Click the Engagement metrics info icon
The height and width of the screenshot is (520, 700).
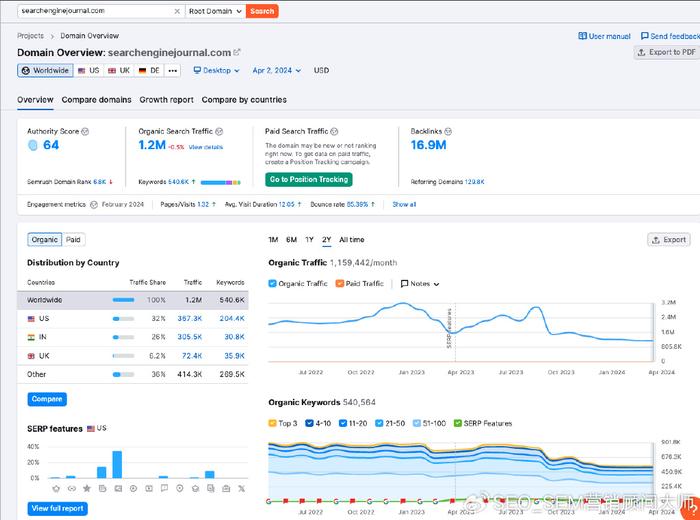coord(94,204)
